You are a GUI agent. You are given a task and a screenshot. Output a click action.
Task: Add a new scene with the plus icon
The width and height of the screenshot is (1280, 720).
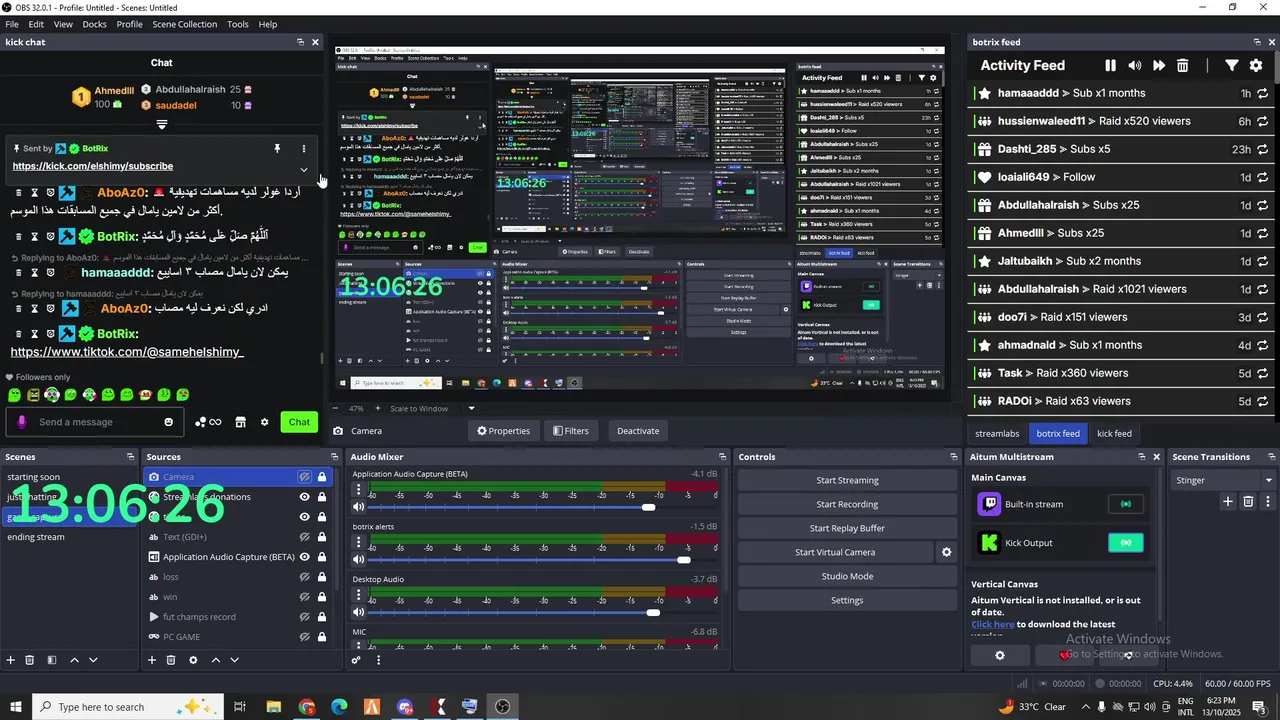(x=11, y=660)
